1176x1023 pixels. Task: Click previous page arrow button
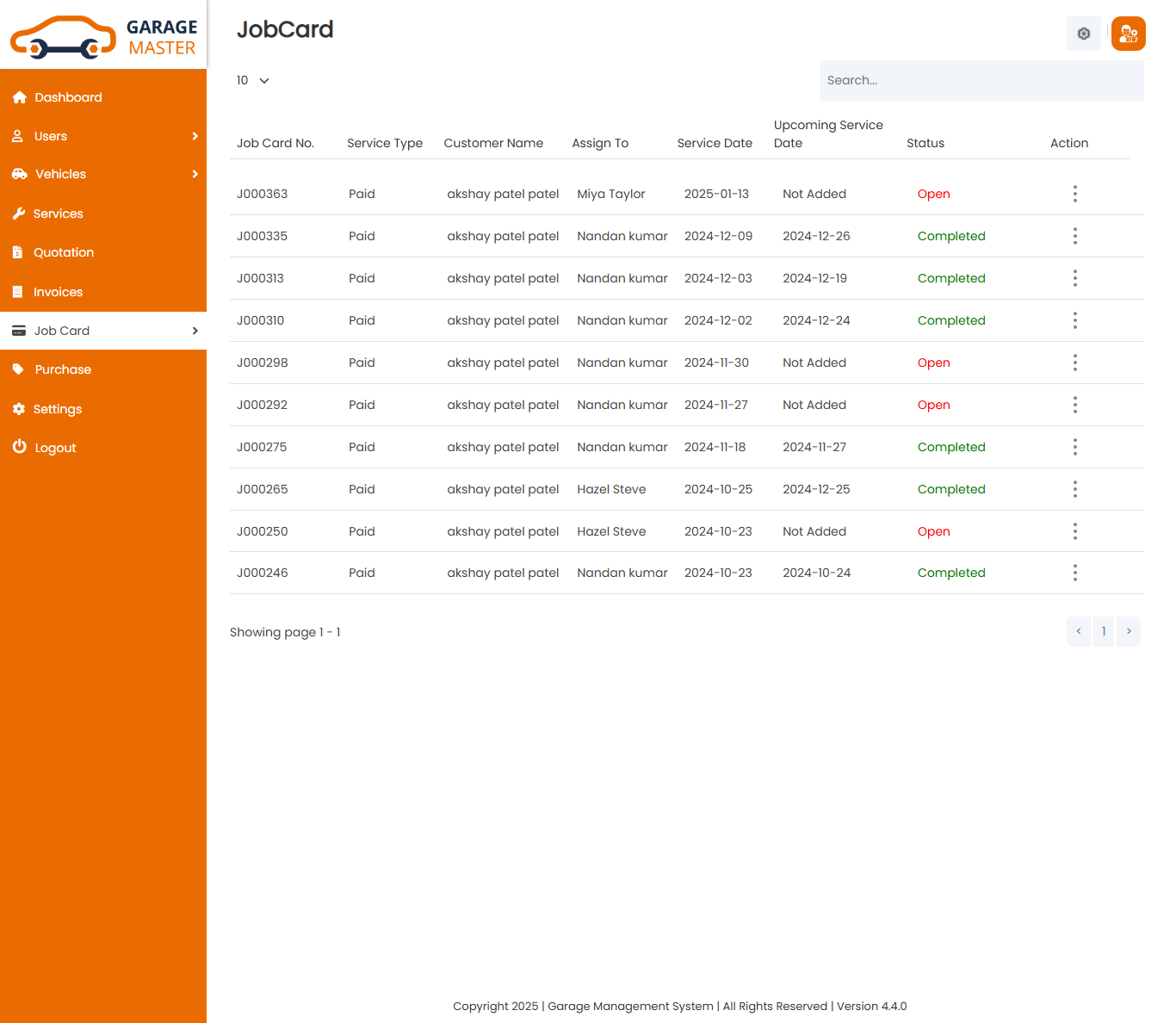[x=1078, y=631]
